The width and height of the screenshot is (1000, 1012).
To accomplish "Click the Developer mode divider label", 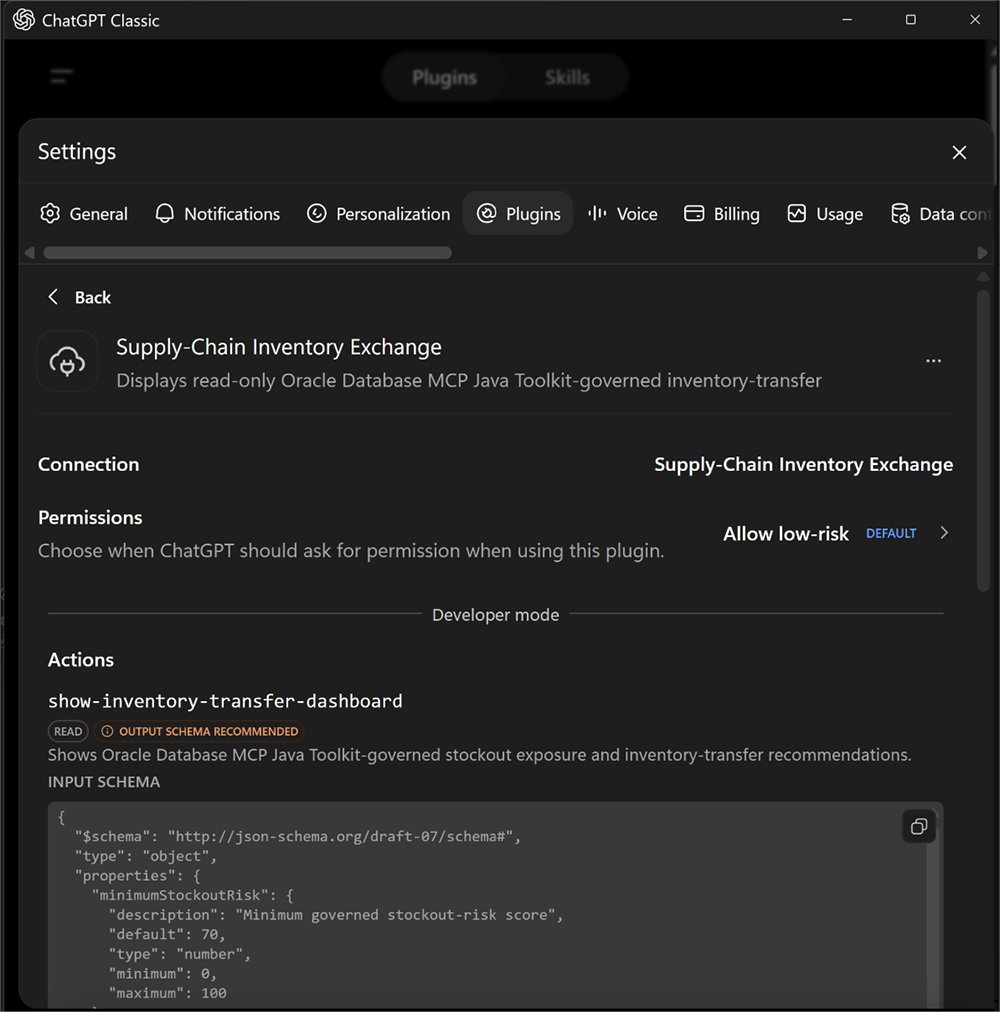I will point(495,615).
